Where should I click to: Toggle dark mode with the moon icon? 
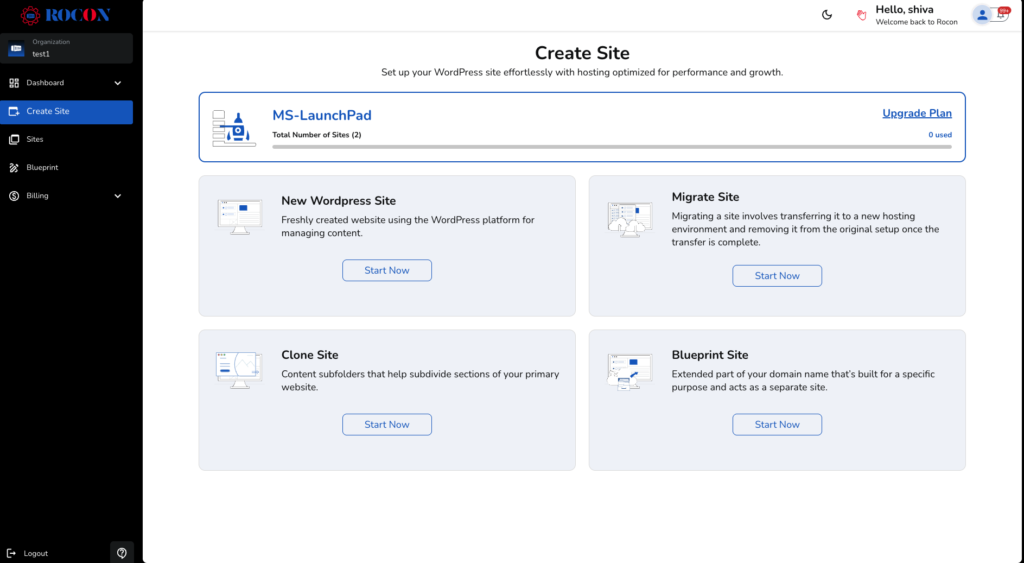click(827, 15)
